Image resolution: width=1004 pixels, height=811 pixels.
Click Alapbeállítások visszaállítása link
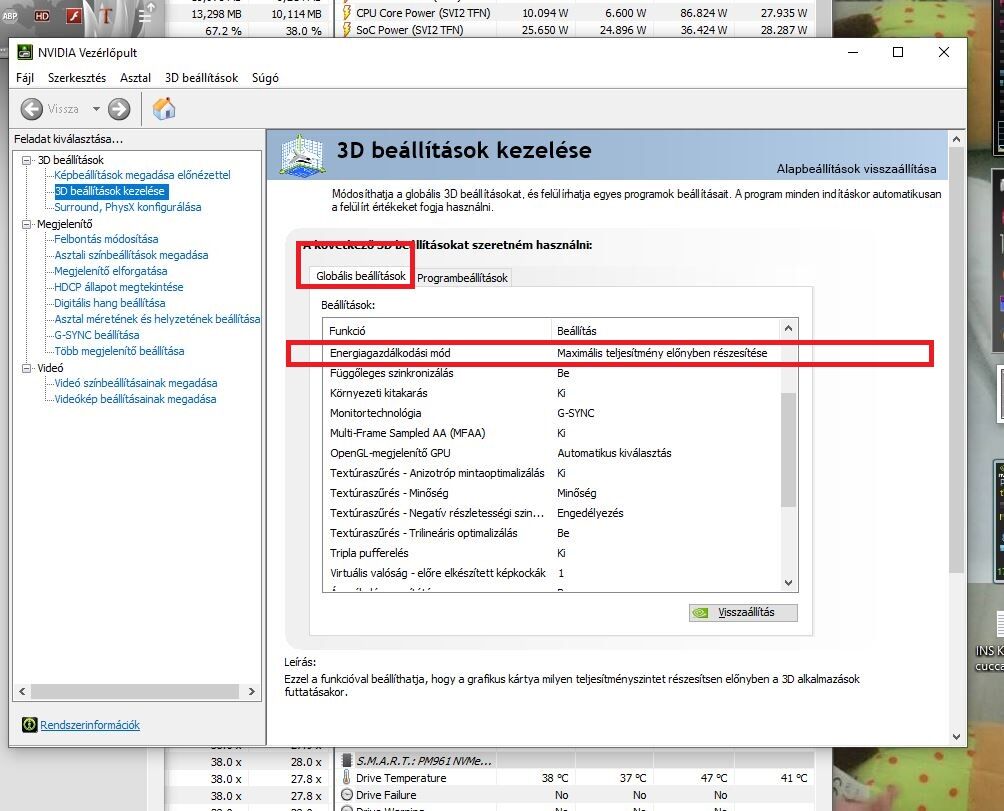coord(856,169)
